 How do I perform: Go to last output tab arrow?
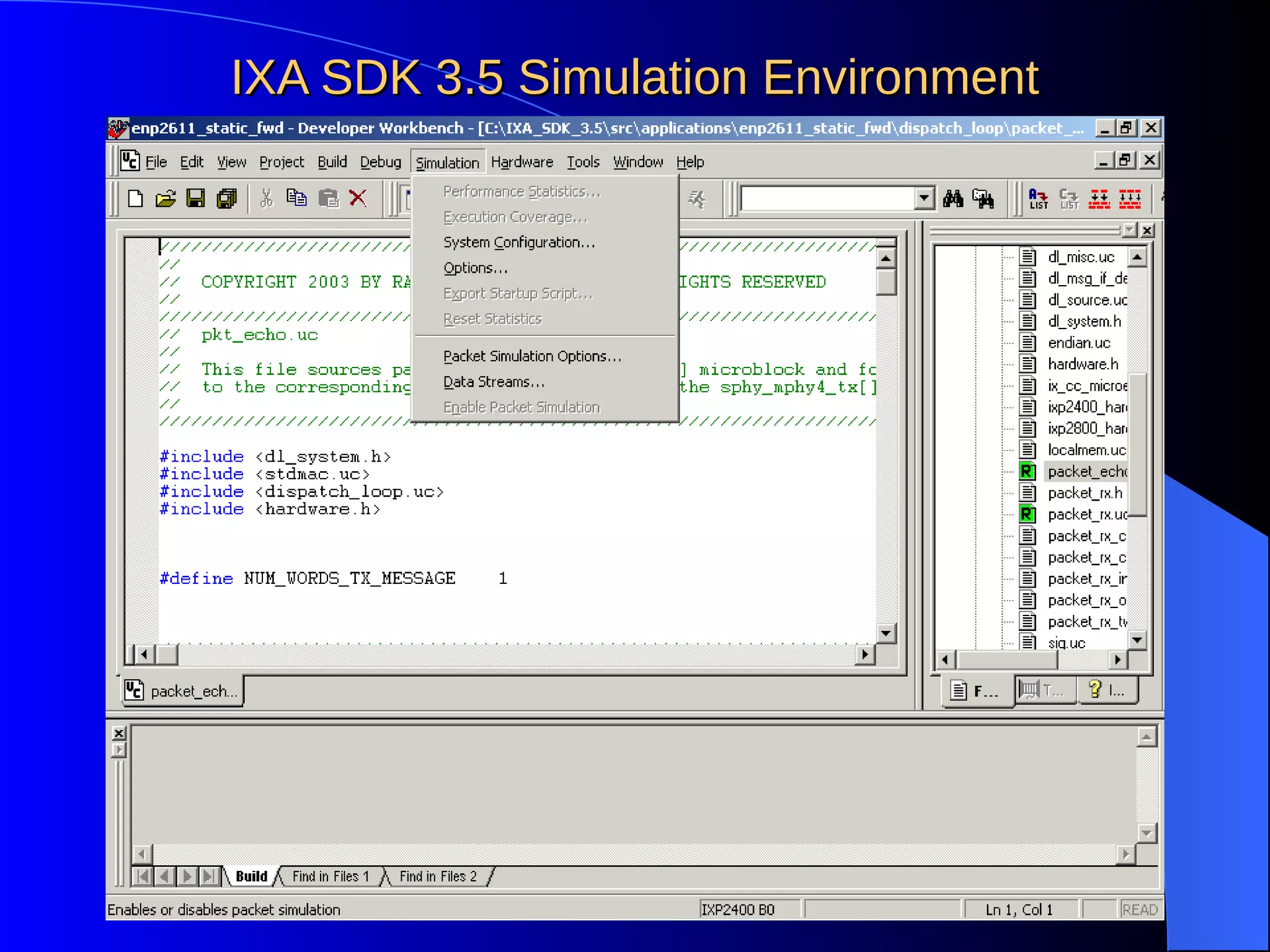click(x=210, y=876)
